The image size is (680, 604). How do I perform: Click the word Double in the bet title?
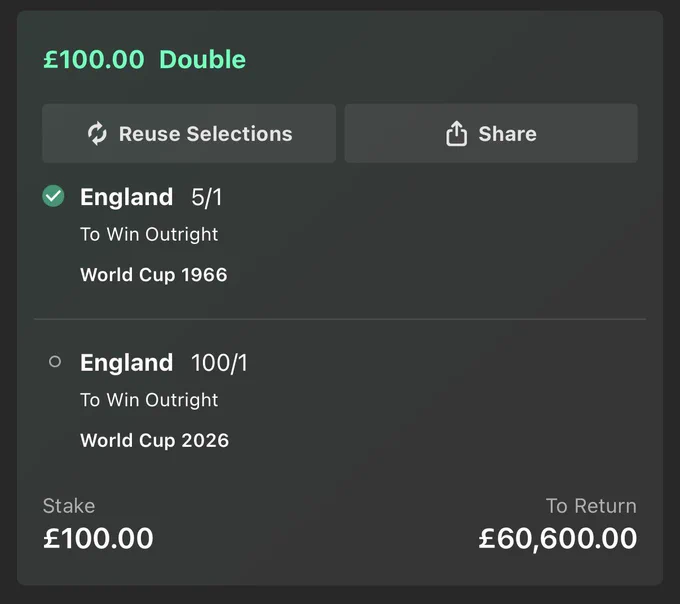point(203,59)
